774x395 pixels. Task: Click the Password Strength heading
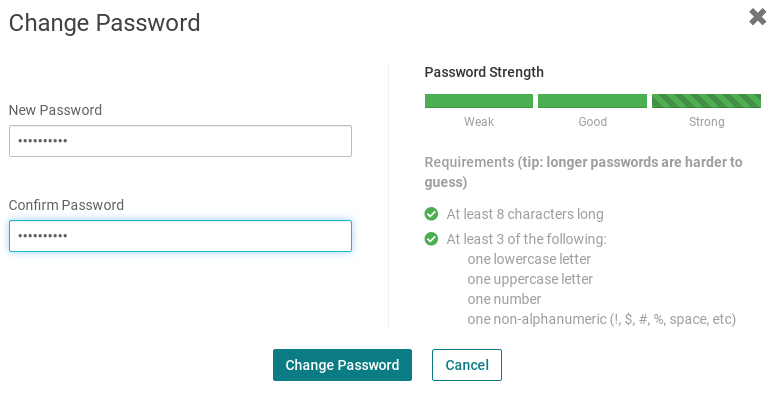click(484, 72)
